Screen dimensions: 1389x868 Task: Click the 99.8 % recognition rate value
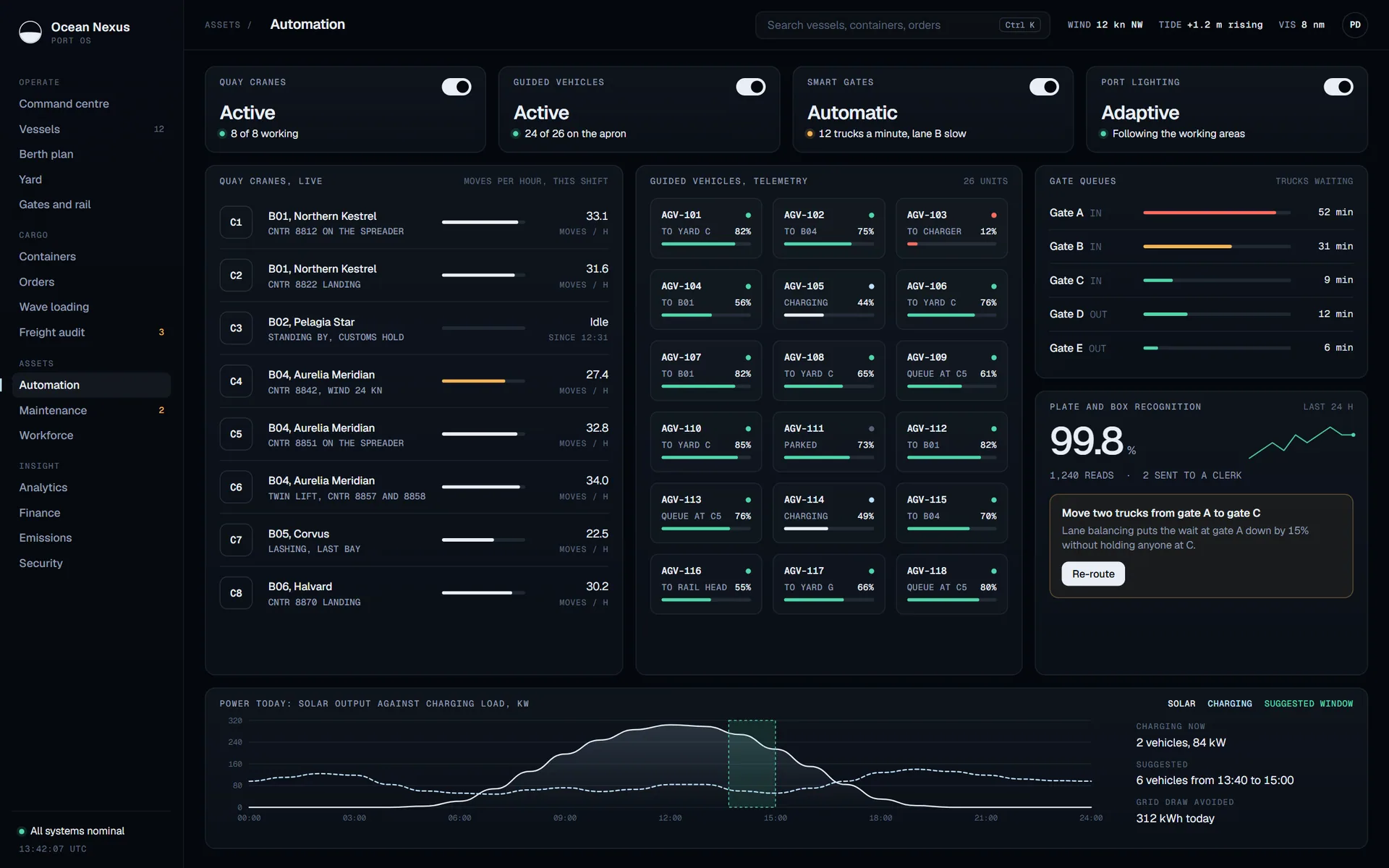[1092, 441]
